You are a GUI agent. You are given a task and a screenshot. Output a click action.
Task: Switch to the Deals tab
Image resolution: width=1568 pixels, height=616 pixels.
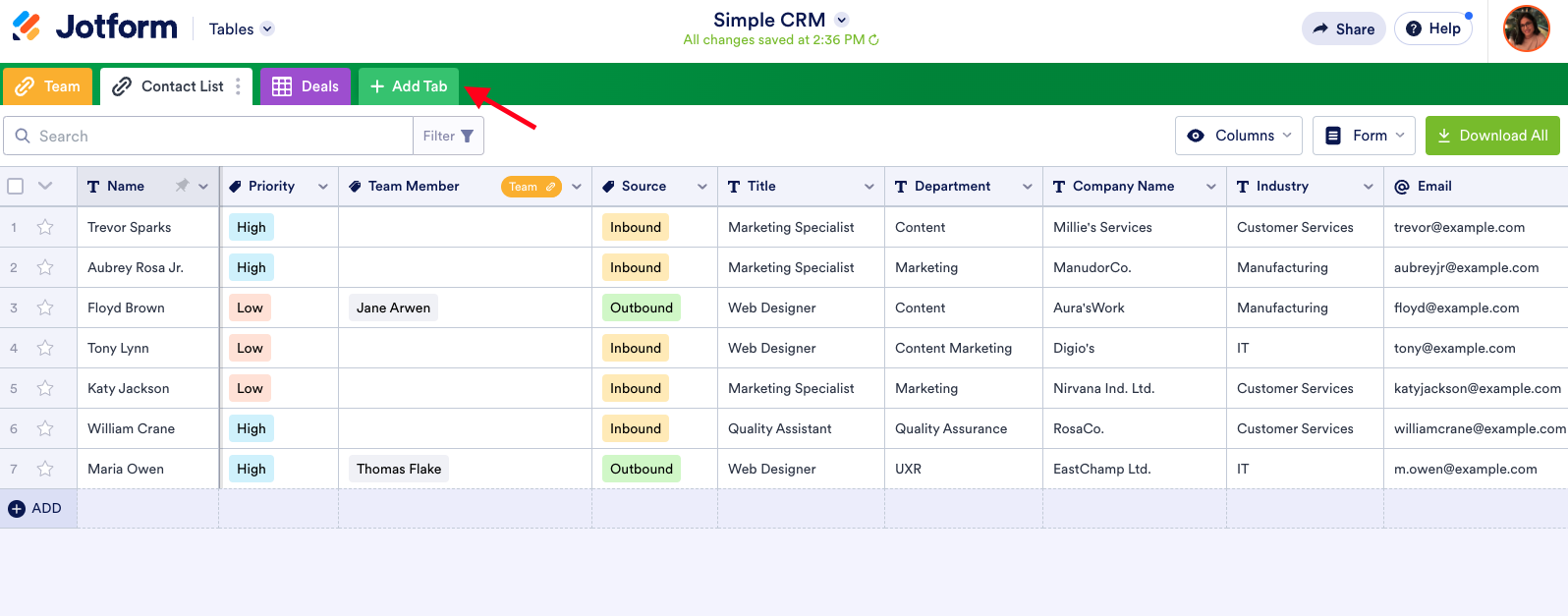306,86
